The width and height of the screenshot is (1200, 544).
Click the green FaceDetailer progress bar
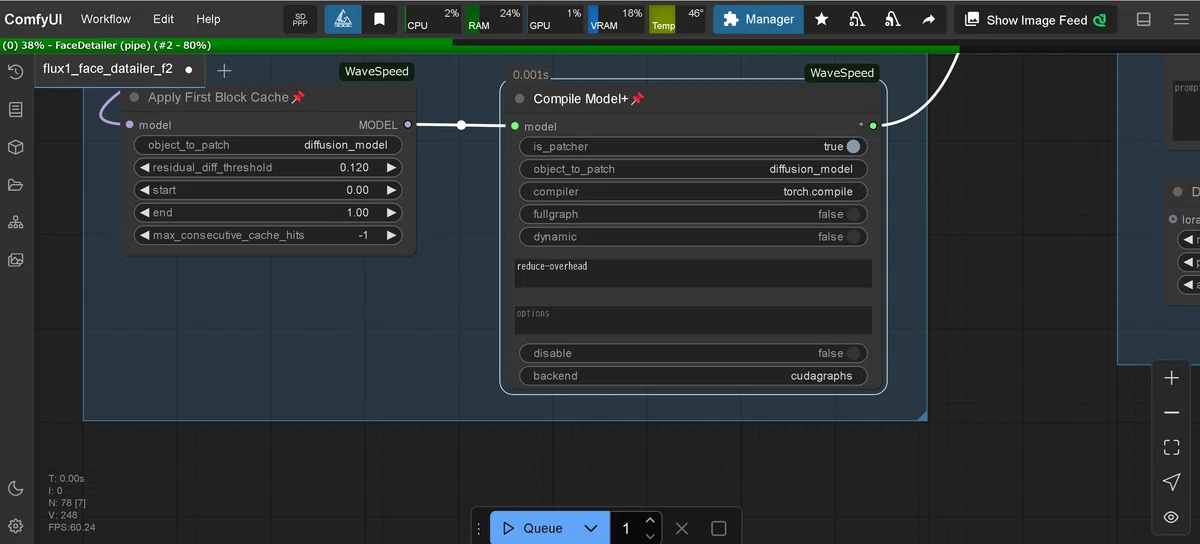pyautogui.click(x=480, y=45)
